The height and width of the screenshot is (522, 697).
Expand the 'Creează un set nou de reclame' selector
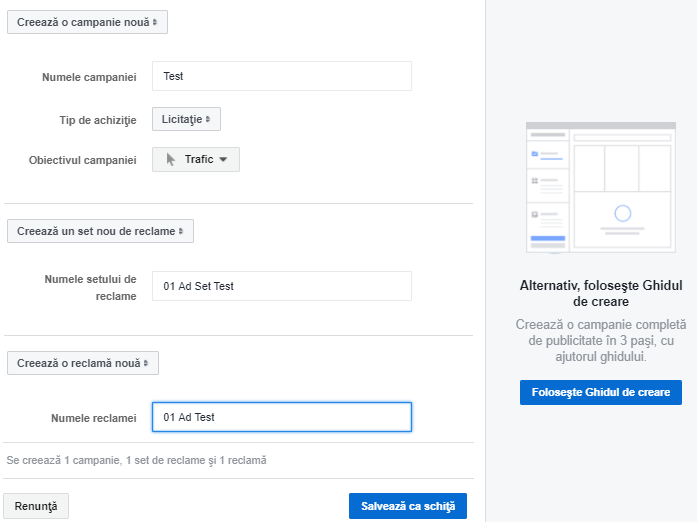(x=100, y=231)
